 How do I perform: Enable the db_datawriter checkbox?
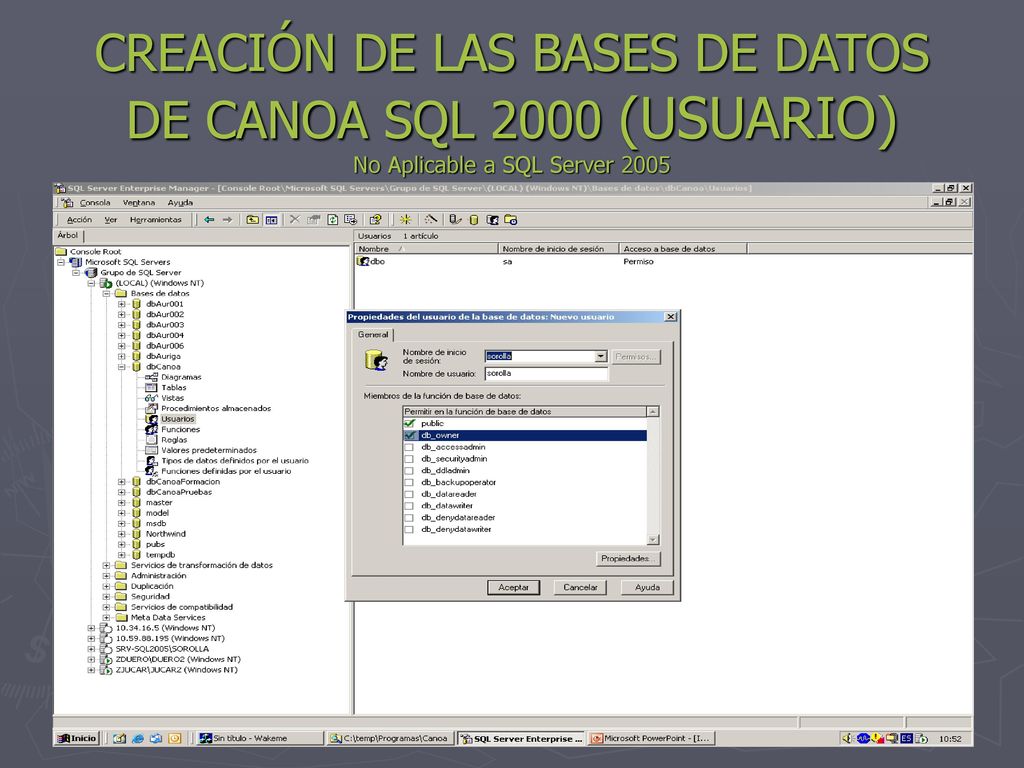(x=409, y=506)
